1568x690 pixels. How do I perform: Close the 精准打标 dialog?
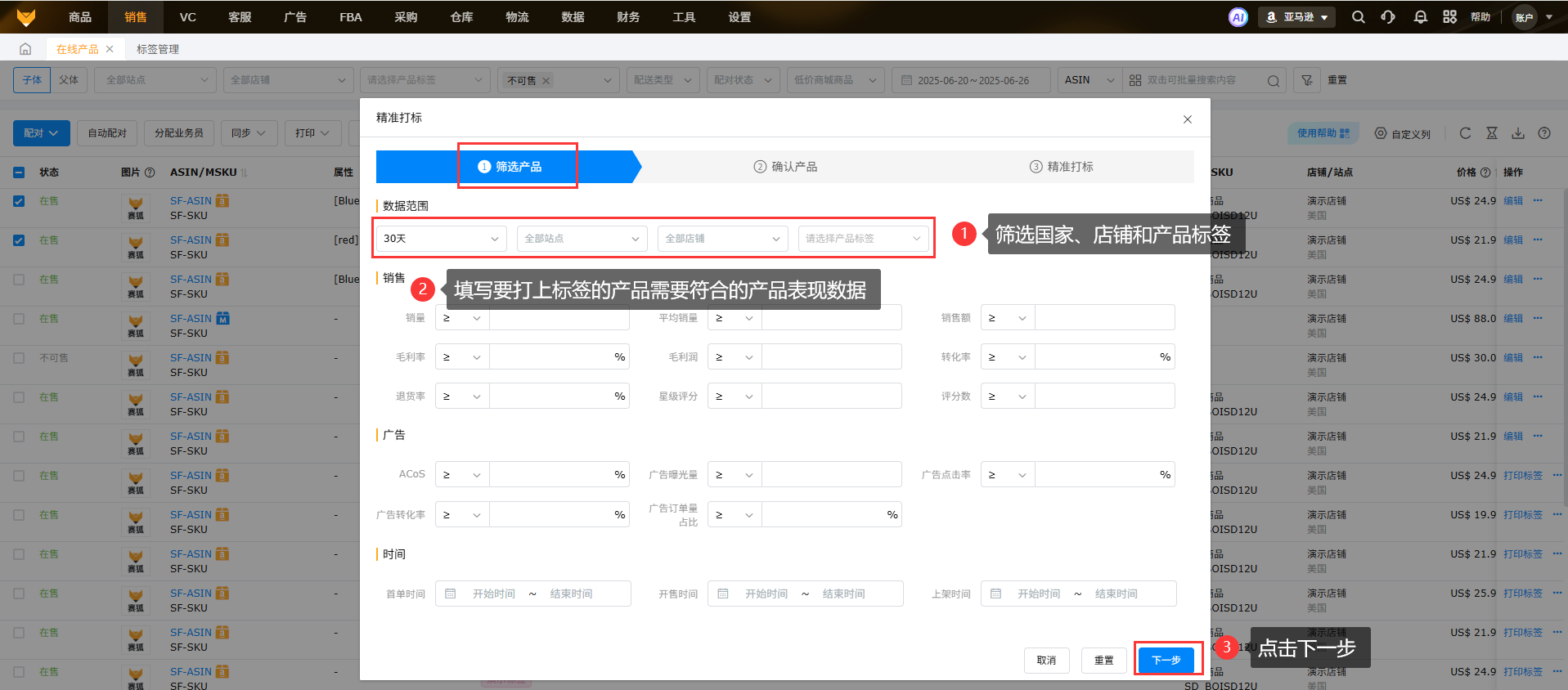1188,119
